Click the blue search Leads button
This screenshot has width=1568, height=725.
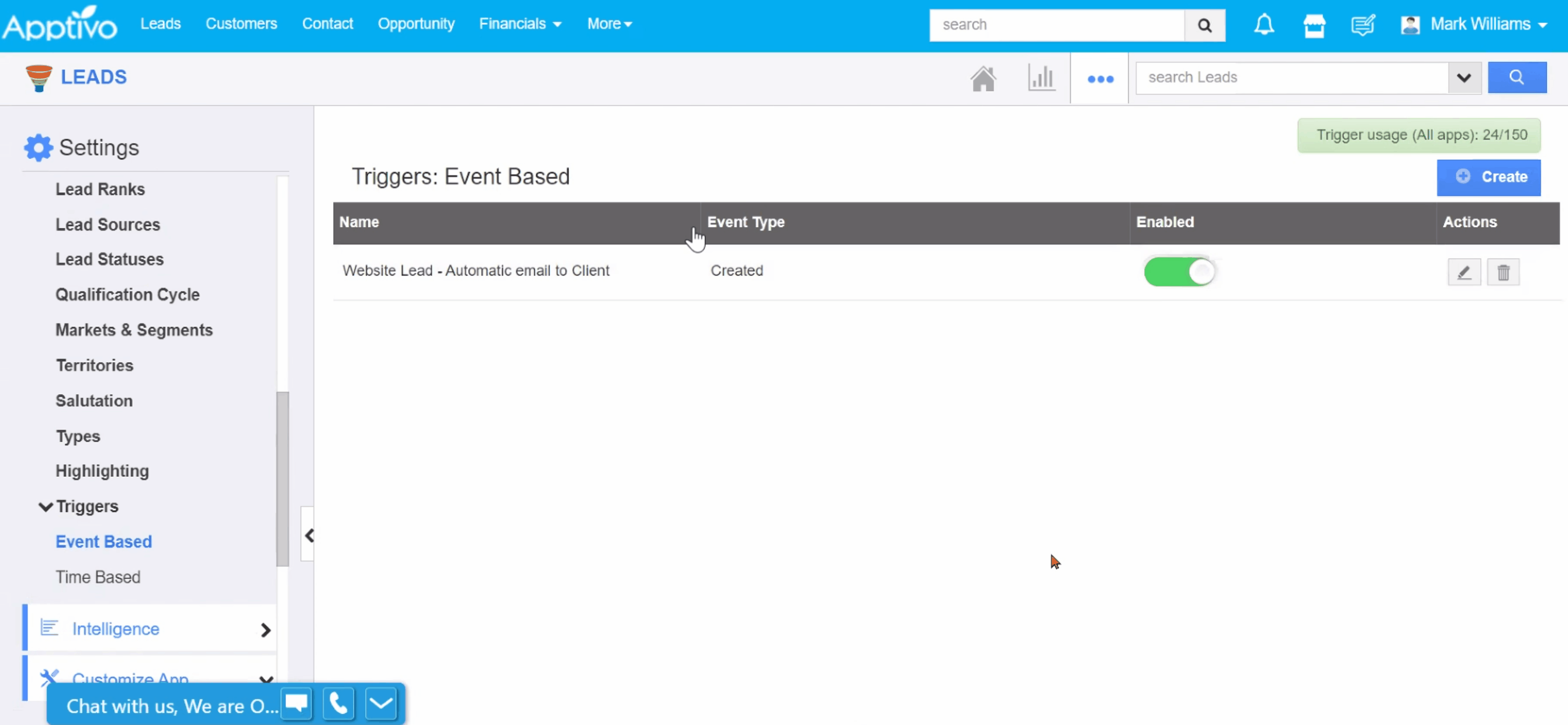[1516, 77]
